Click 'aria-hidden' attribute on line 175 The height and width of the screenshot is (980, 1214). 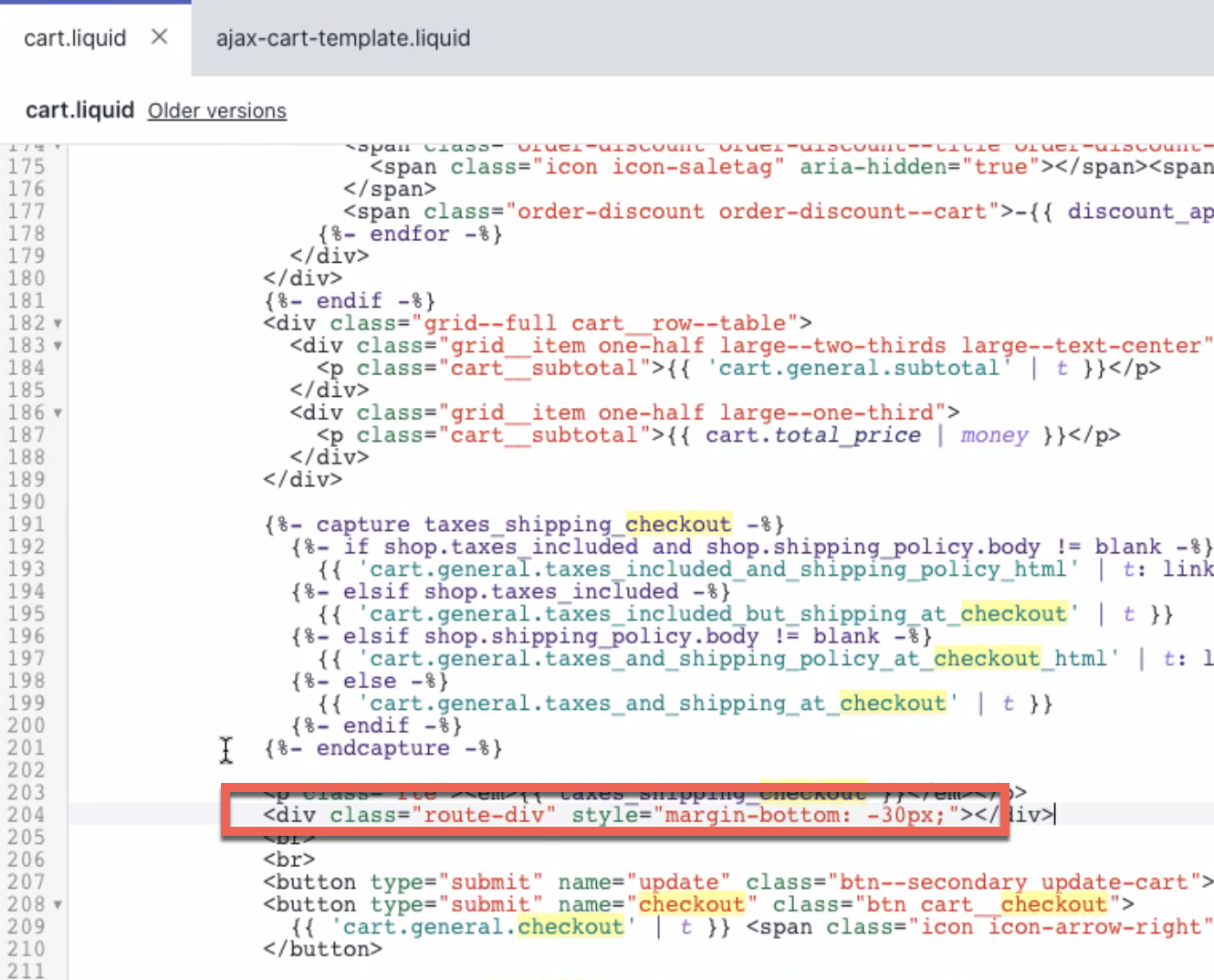pyautogui.click(x=873, y=167)
